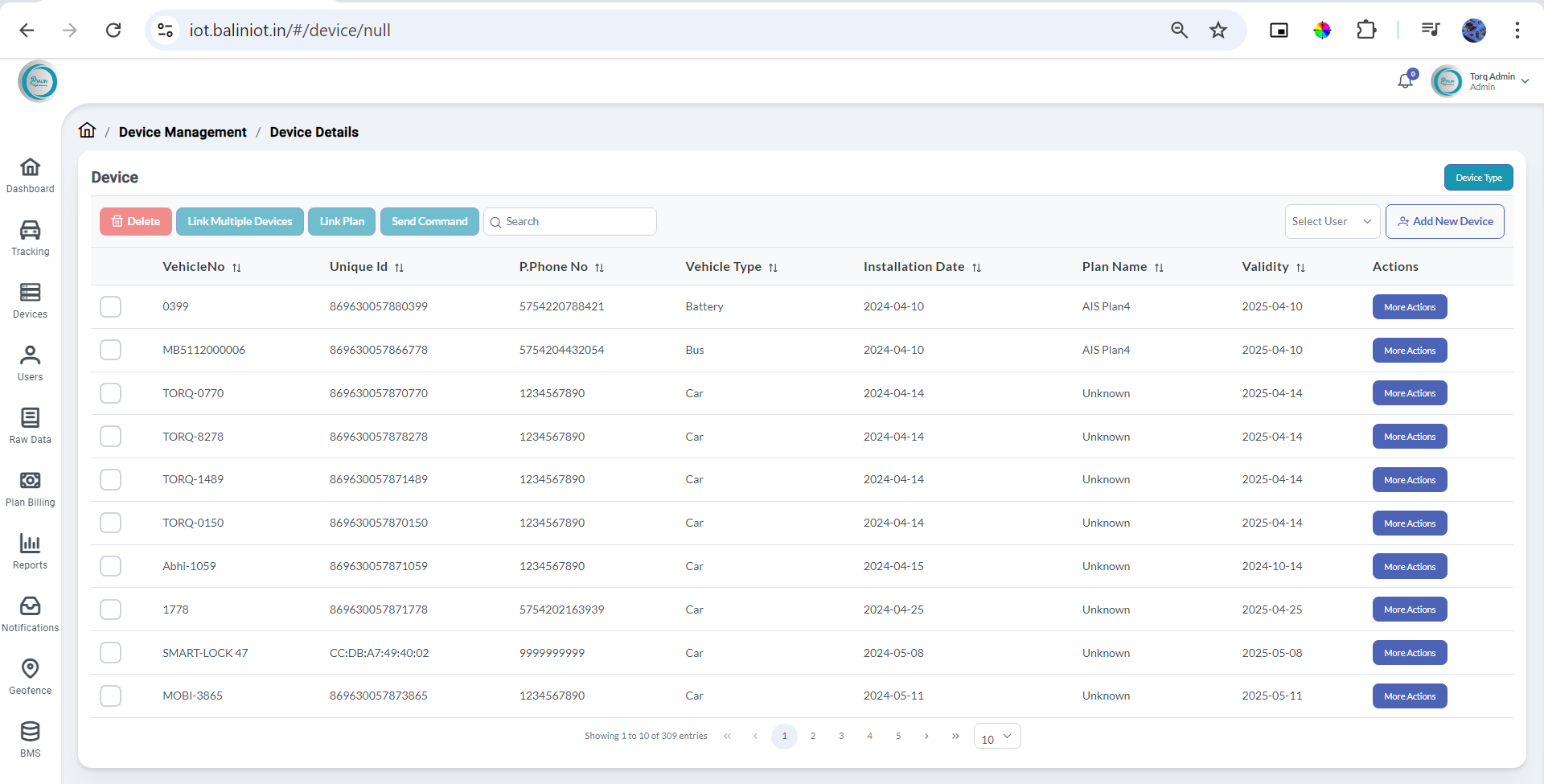Go to pagination page 2
Image resolution: width=1544 pixels, height=784 pixels.
813,737
